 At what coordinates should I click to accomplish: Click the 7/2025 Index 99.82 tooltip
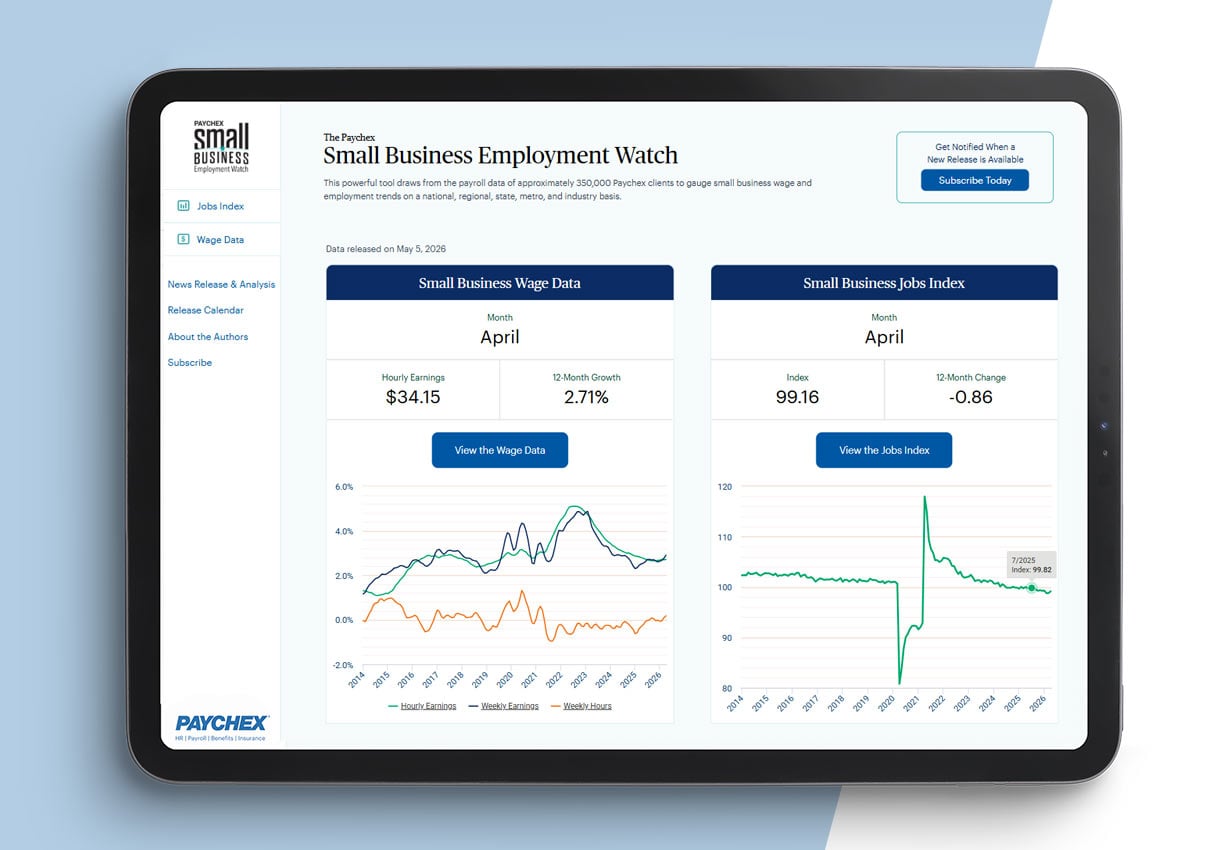coord(1031,565)
